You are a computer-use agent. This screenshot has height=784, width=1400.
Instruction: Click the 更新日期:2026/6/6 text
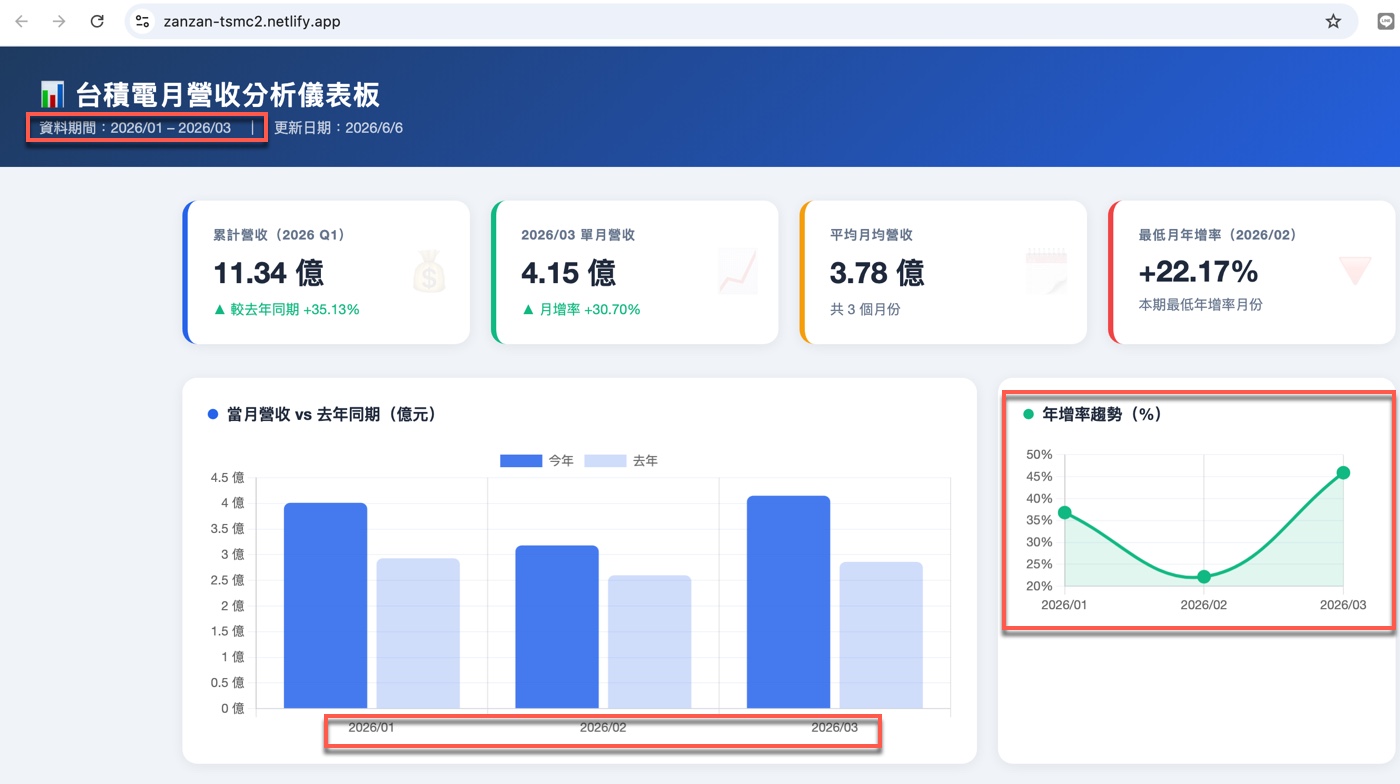[338, 128]
